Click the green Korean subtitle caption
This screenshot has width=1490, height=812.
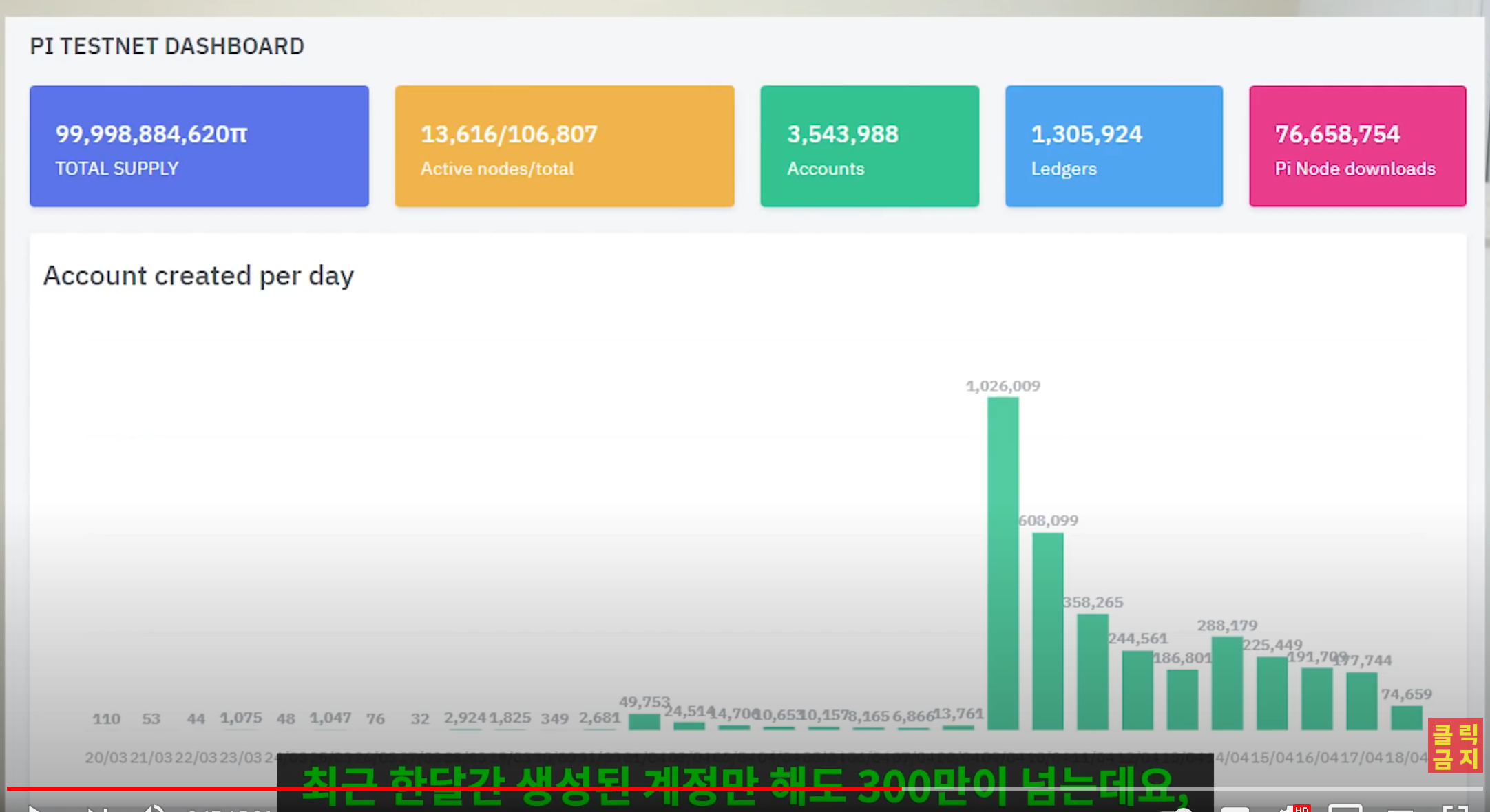tap(745, 785)
